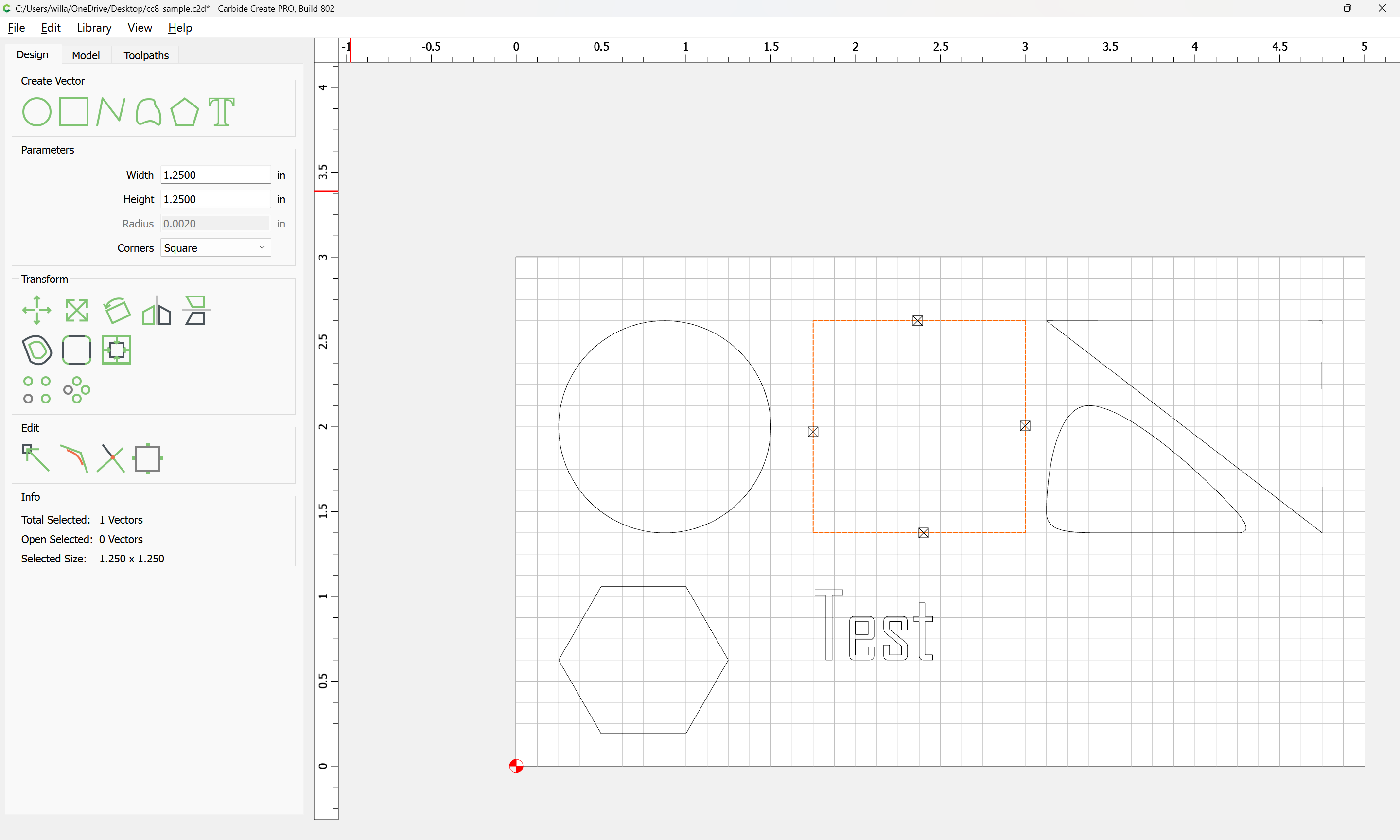
Task: Click the right handle of selected square
Action: pyautogui.click(x=1025, y=426)
